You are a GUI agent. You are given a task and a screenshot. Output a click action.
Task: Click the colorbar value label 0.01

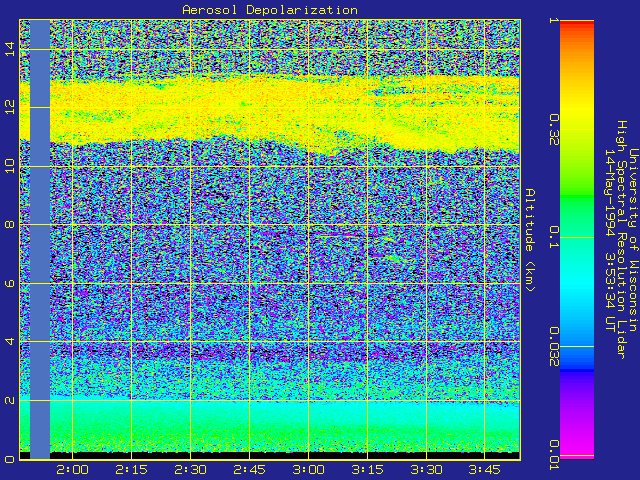pyautogui.click(x=553, y=455)
